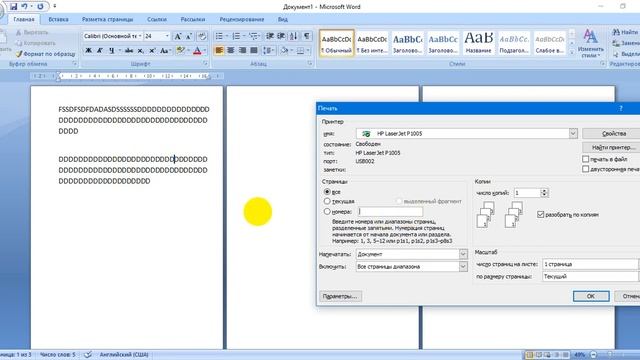Shrink font size with the small A icon
The height and width of the screenshot is (360, 640).
(x=189, y=37)
